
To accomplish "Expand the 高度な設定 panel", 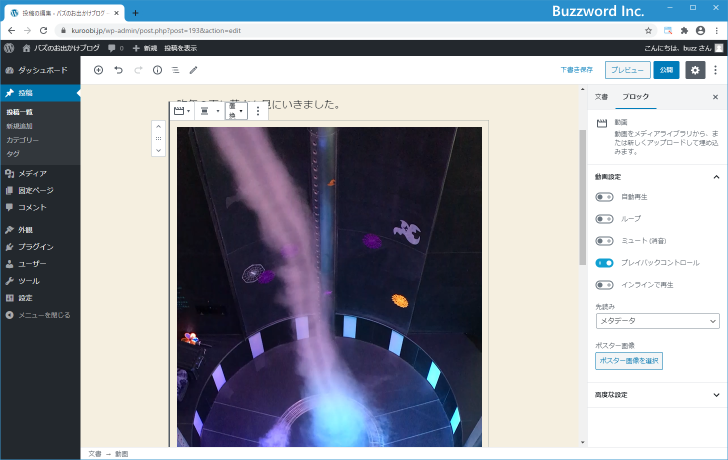I will (x=657, y=395).
